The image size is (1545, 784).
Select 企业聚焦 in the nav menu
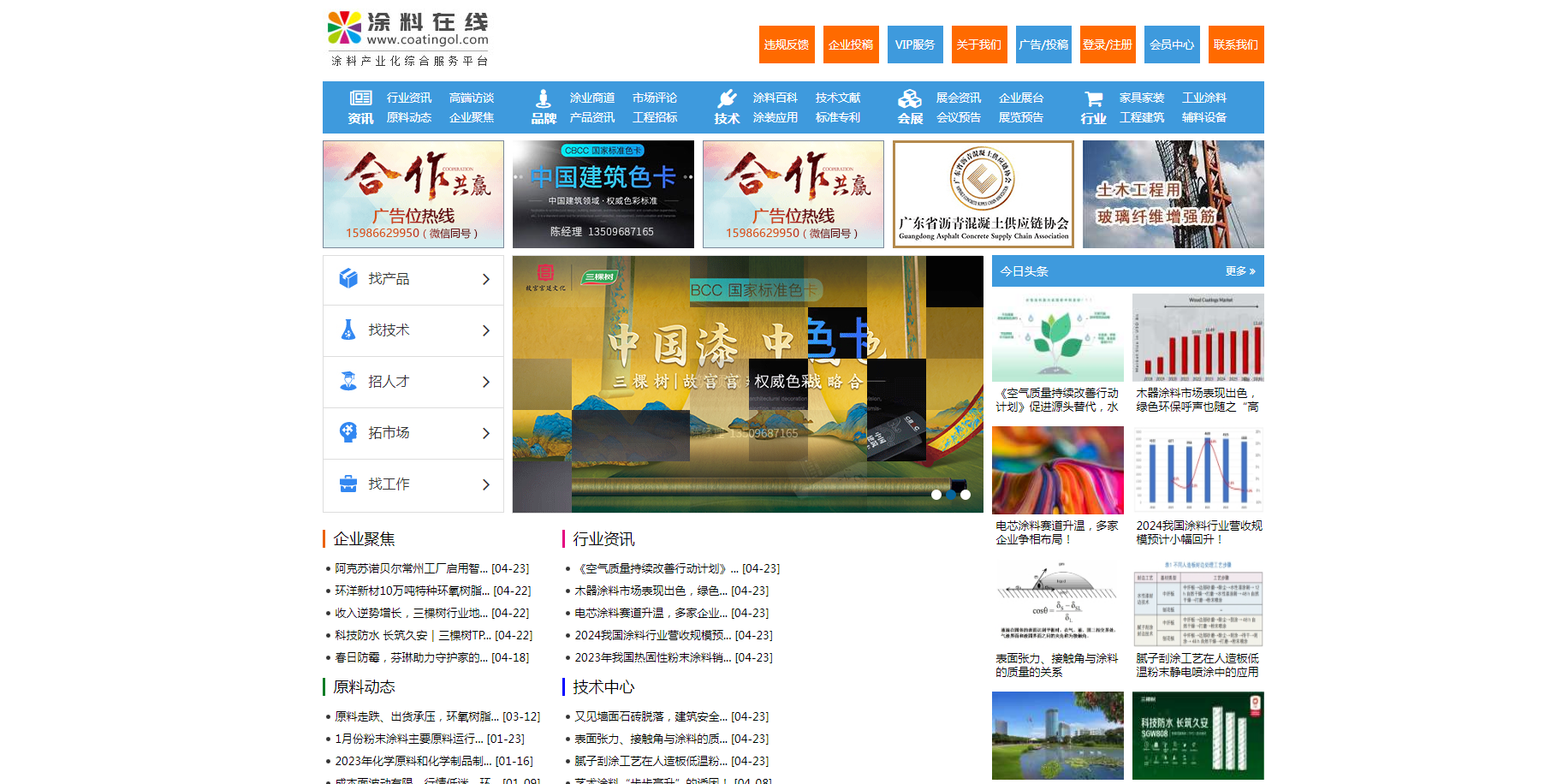pyautogui.click(x=472, y=117)
